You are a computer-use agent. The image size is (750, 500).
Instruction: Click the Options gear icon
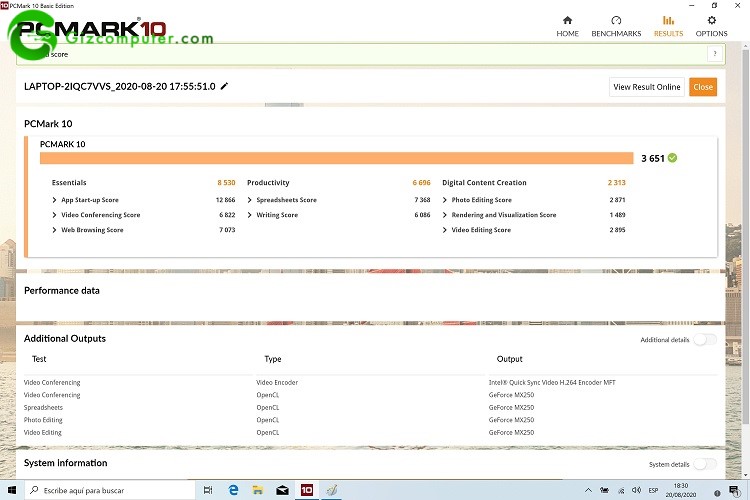[712, 20]
